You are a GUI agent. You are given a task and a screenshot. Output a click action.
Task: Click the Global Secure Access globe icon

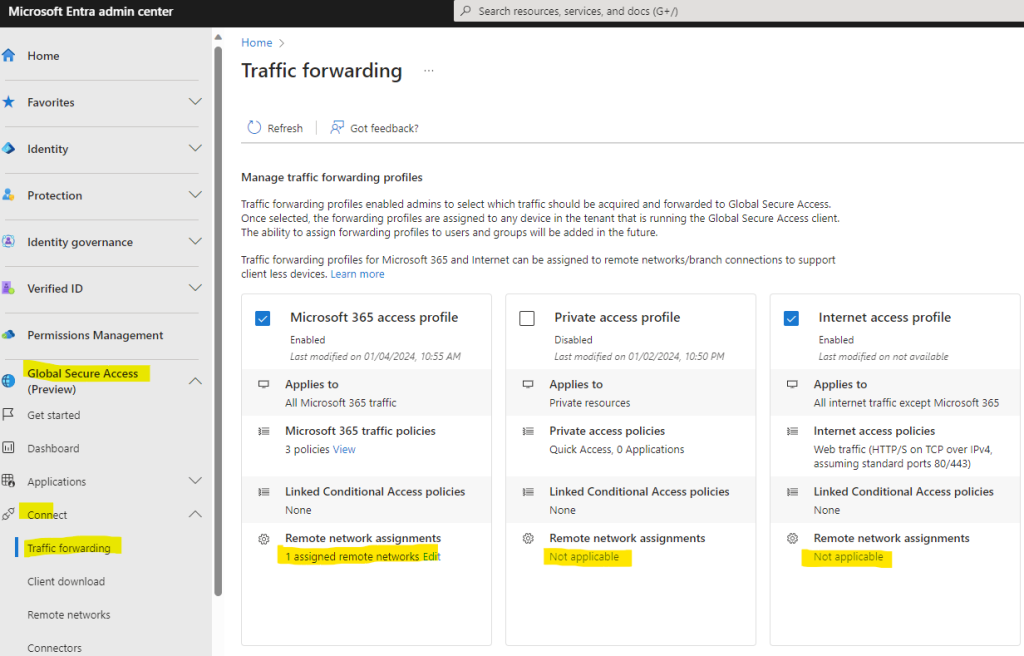point(8,381)
